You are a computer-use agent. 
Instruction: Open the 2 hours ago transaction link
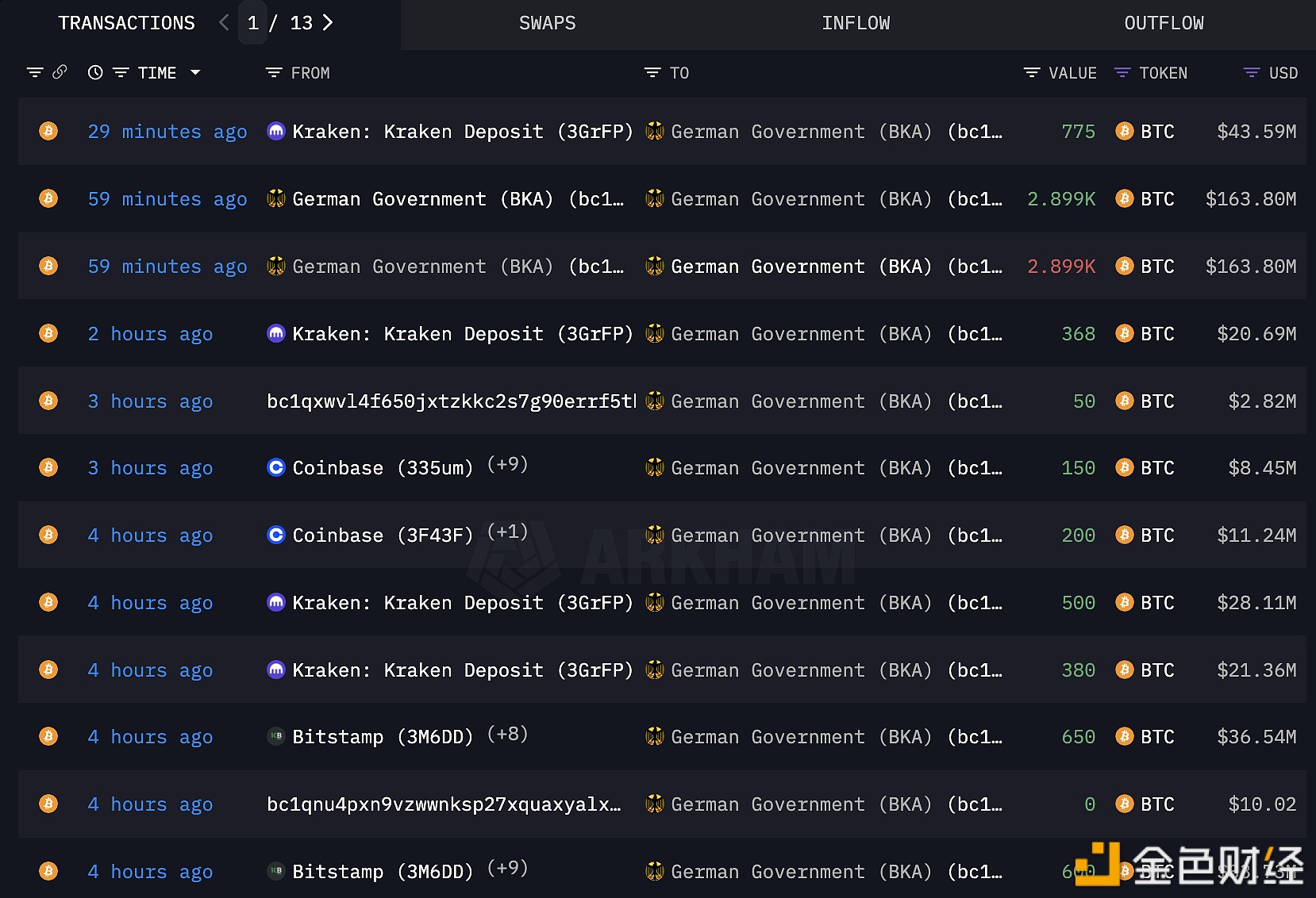(150, 334)
